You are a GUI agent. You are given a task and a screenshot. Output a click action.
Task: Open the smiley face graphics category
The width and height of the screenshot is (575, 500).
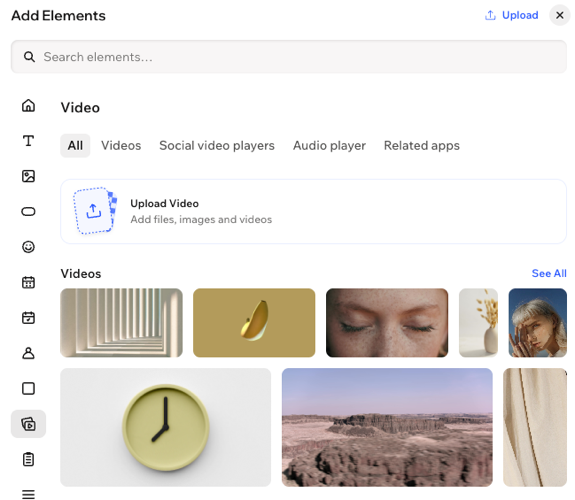click(x=28, y=247)
